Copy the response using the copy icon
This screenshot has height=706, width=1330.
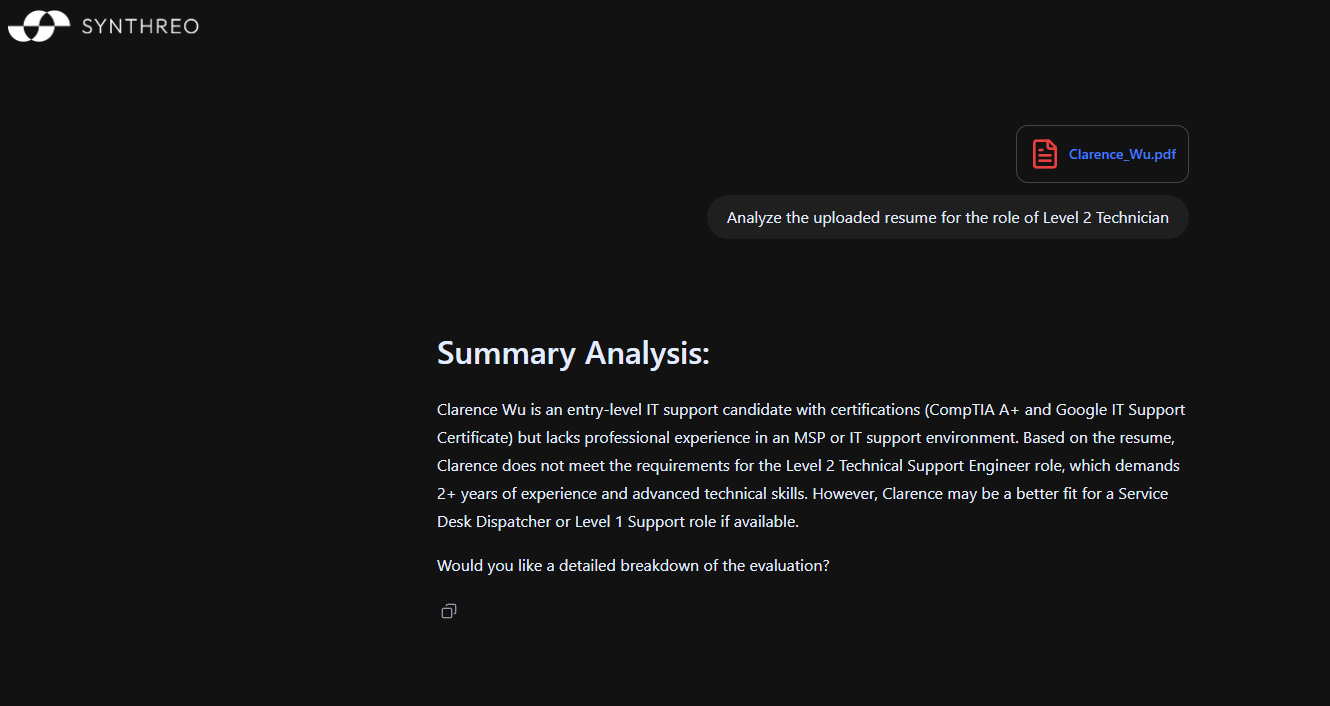449,611
